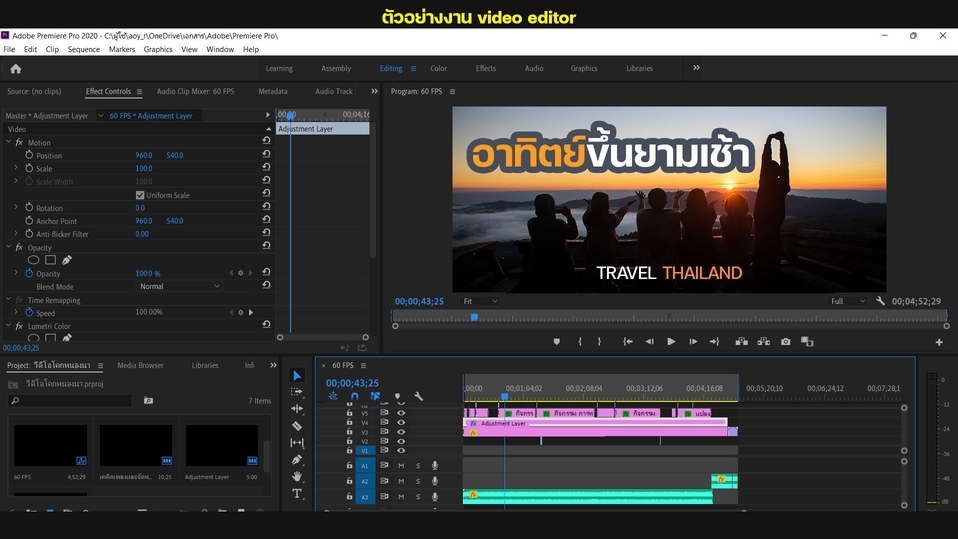The width and height of the screenshot is (958, 539).
Task: Enable voice-over record on A3
Action: (x=435, y=497)
